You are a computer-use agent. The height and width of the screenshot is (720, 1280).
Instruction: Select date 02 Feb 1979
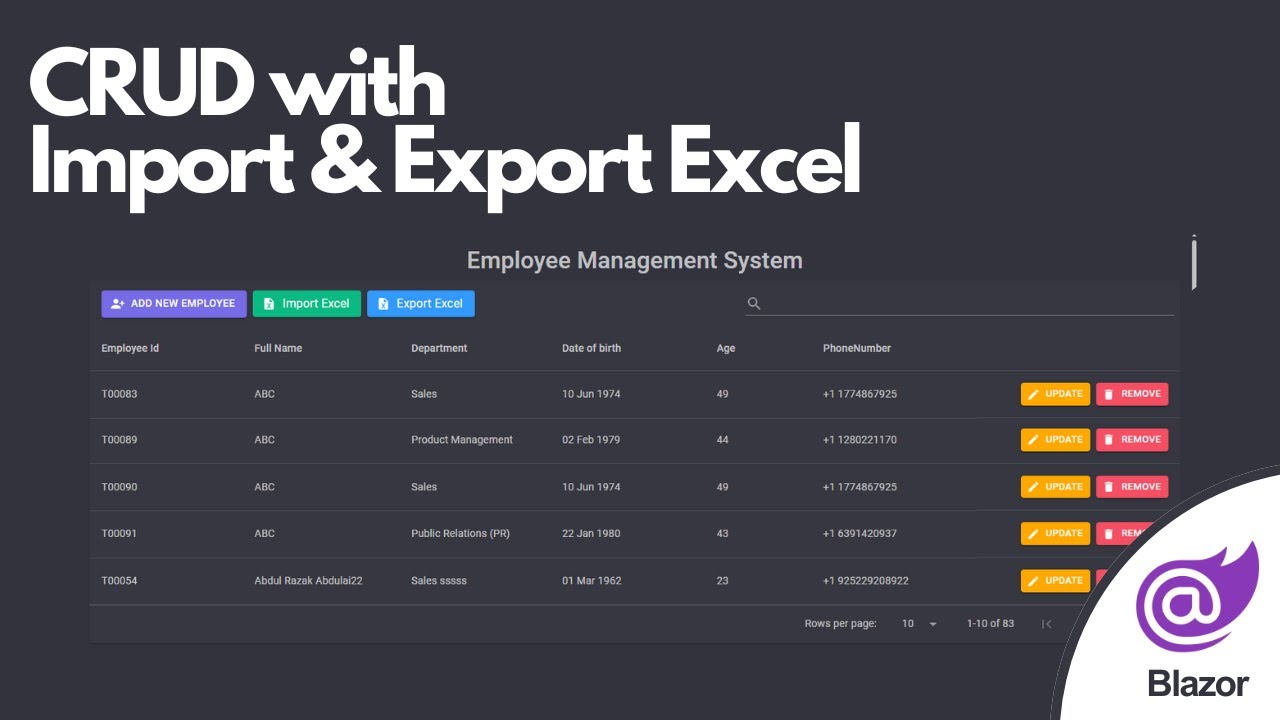591,440
